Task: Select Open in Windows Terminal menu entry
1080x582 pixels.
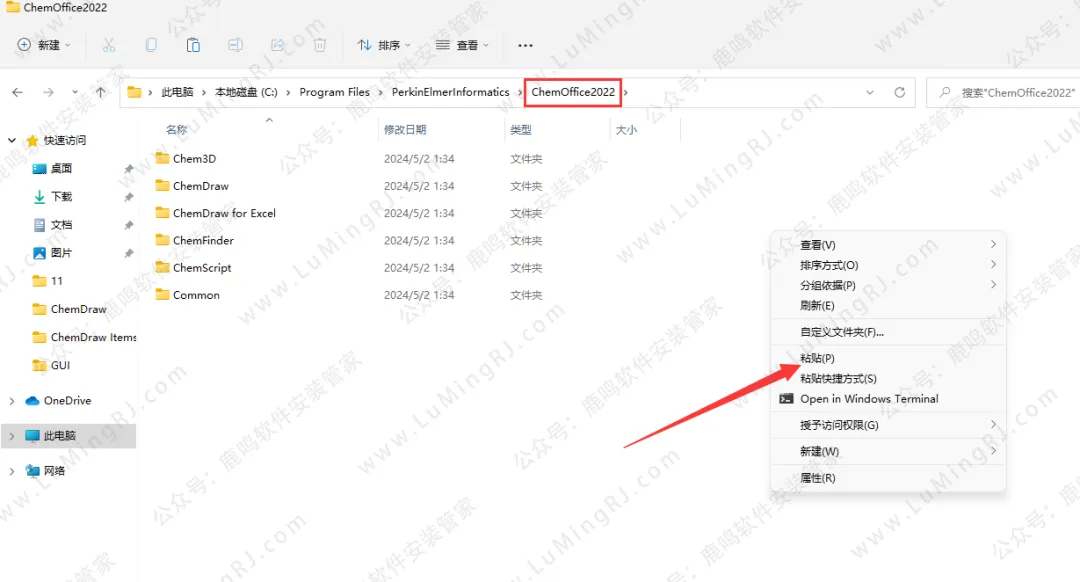Action: tap(868, 399)
